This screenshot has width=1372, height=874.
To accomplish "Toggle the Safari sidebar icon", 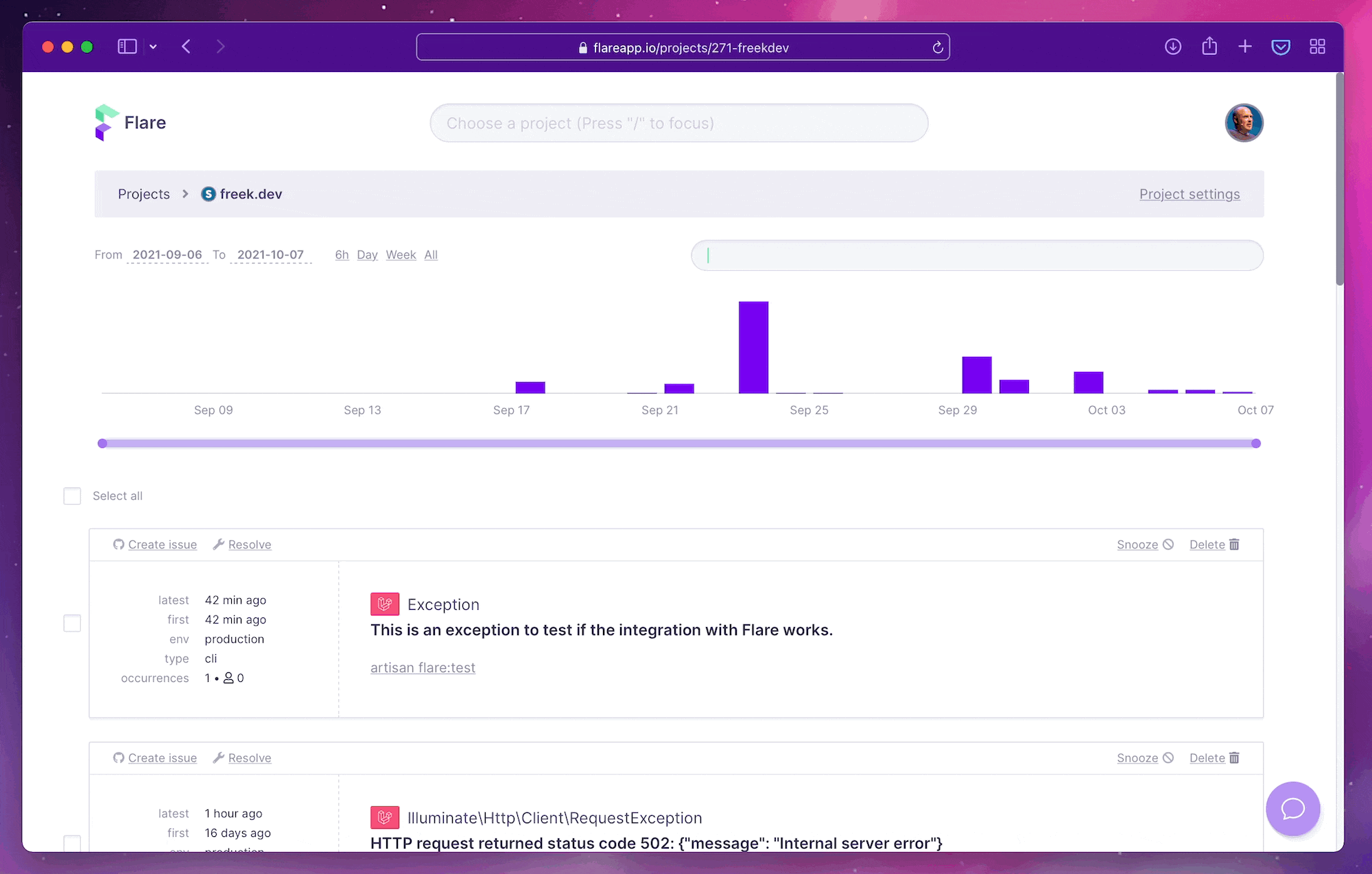I will [x=127, y=47].
